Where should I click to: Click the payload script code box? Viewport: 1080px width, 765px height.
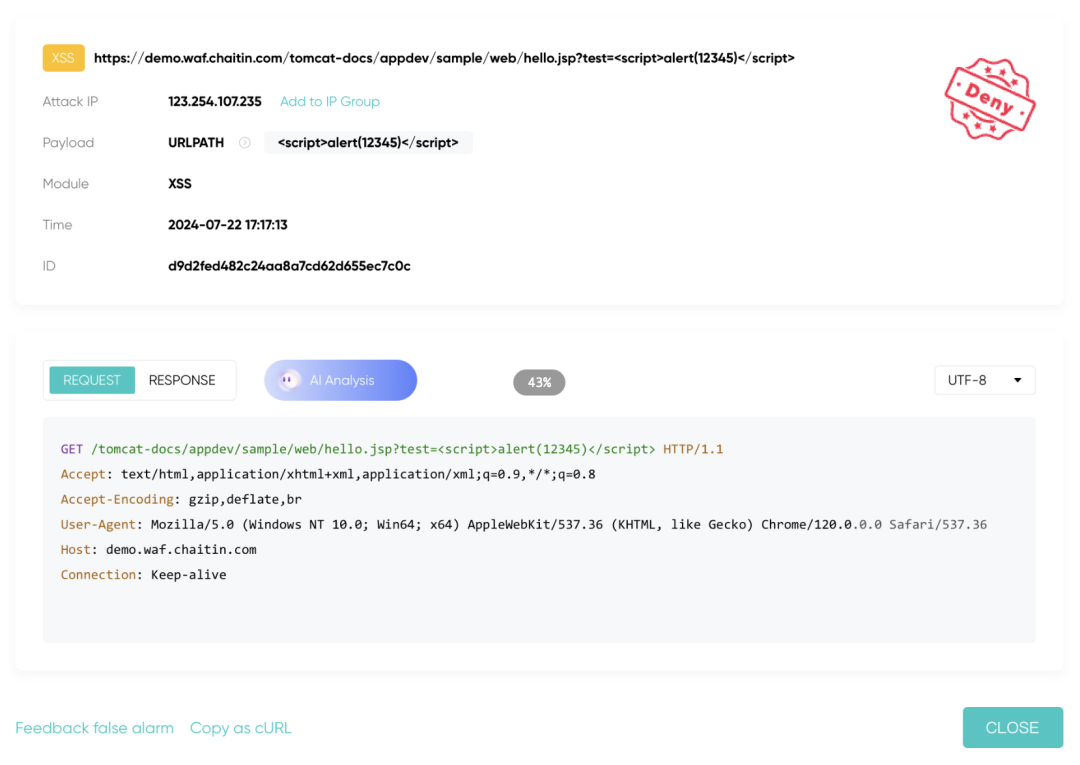tap(368, 143)
